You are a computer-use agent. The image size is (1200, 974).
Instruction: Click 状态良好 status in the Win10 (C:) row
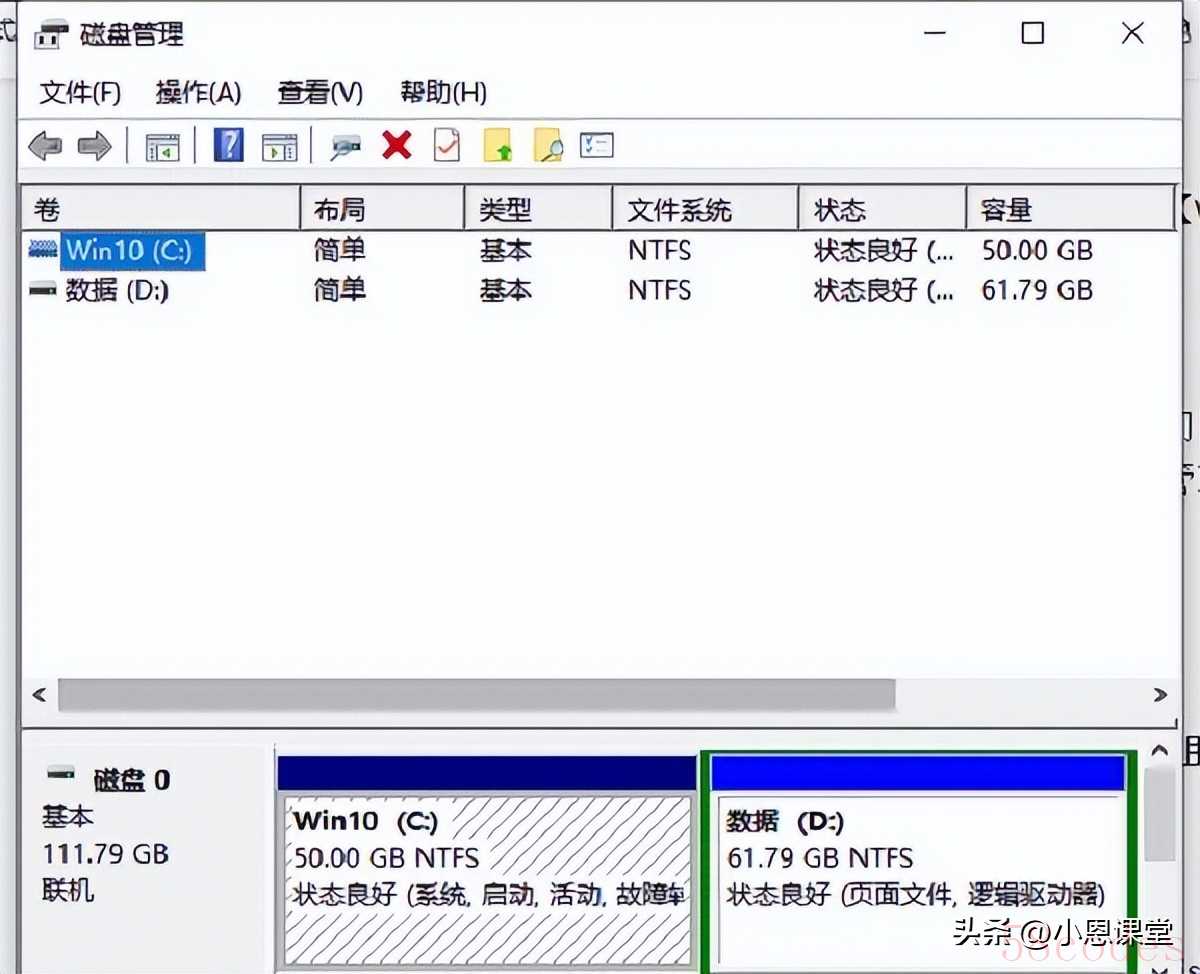(884, 250)
